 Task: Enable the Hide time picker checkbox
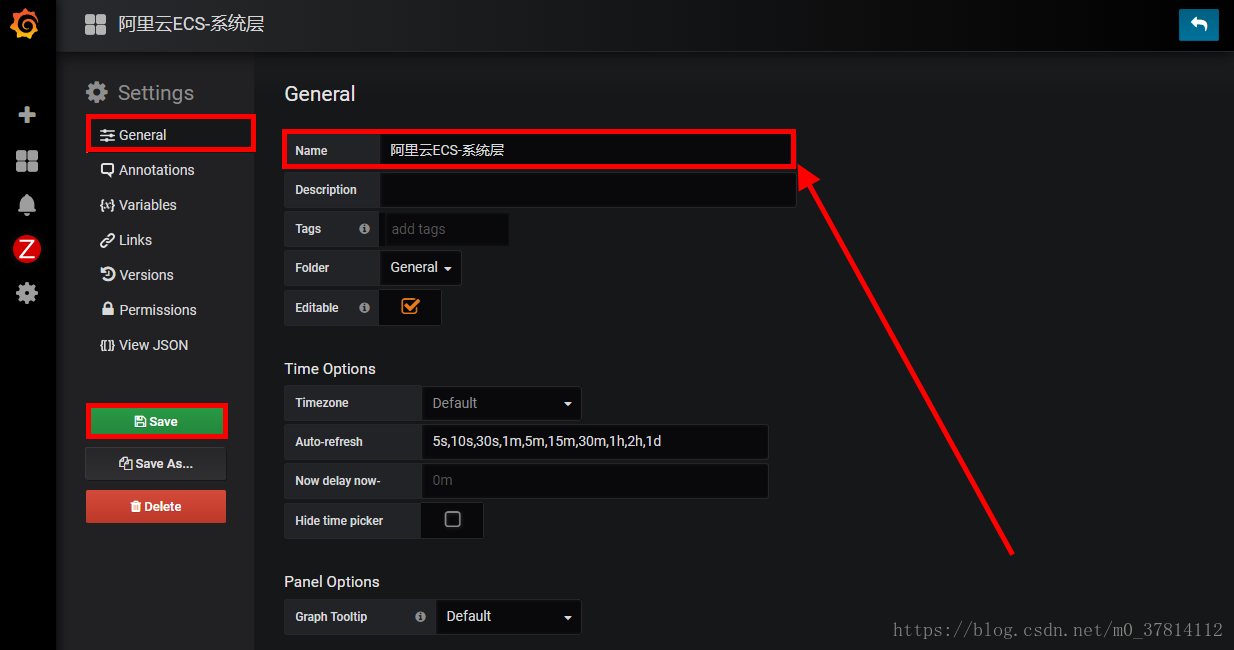point(452,520)
